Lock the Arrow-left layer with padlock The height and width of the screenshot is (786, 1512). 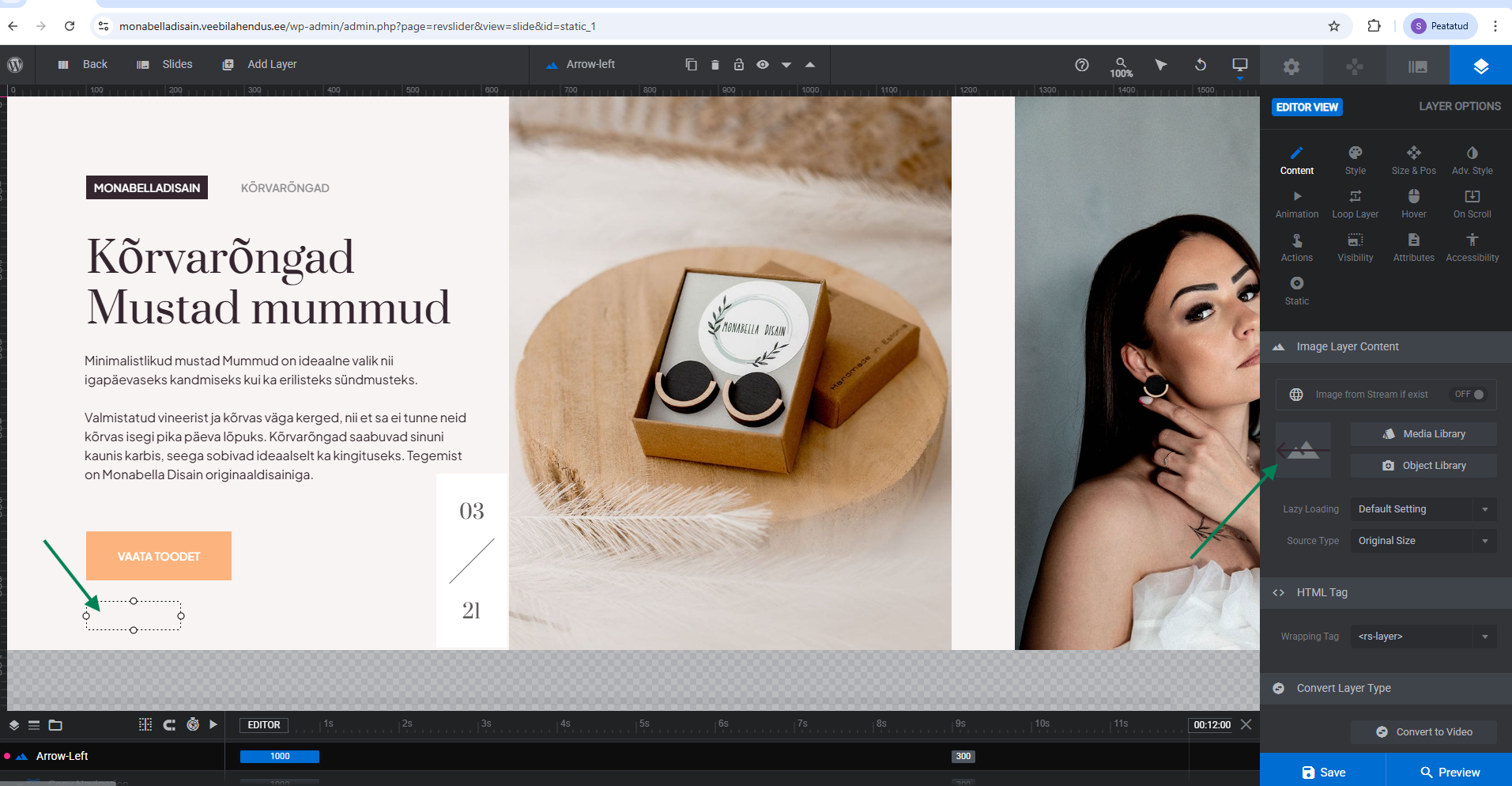(738, 65)
